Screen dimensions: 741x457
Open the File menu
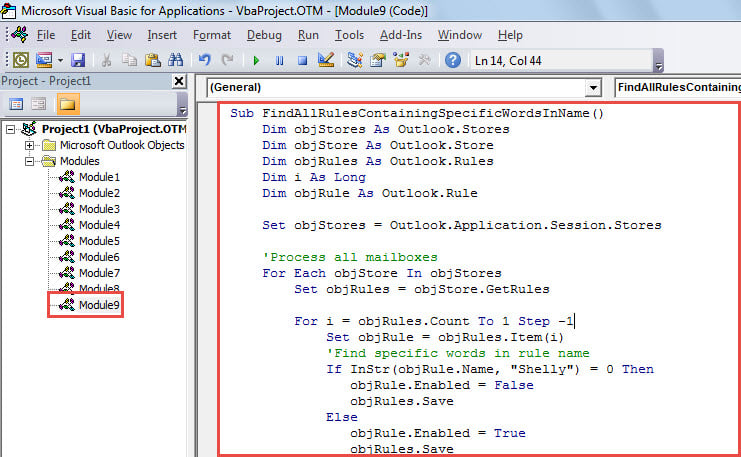pyautogui.click(x=46, y=35)
